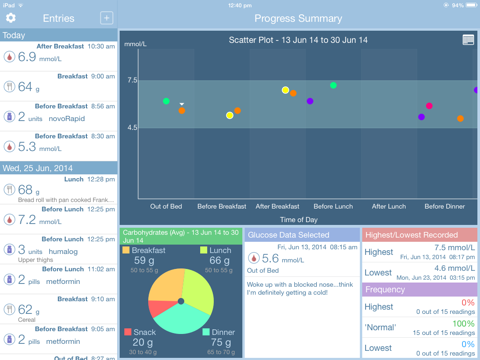Select the yellow Before Breakfast data point
This screenshot has width=480, height=360.
pyautogui.click(x=230, y=115)
